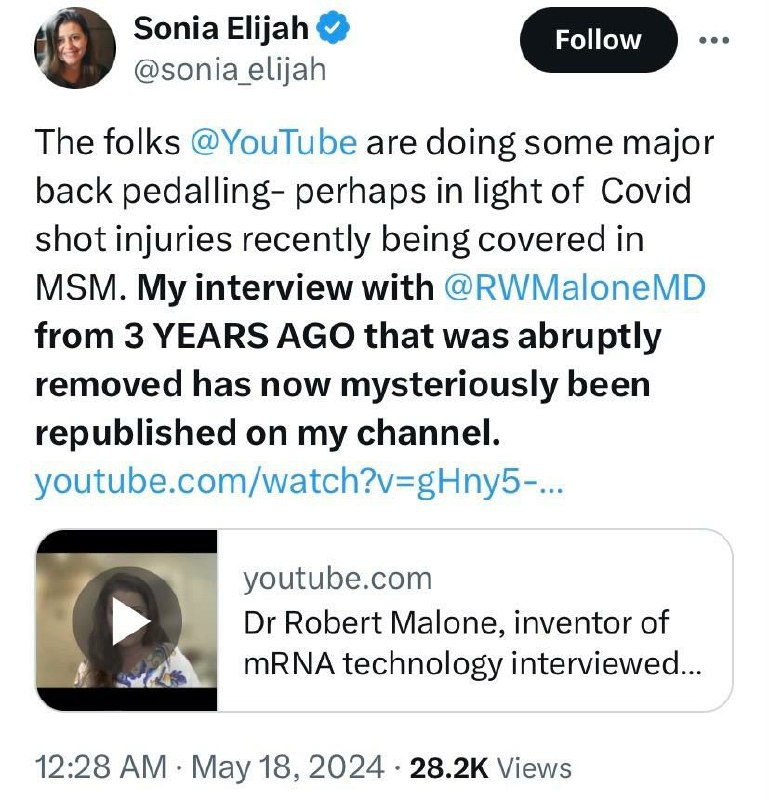This screenshot has width=769, height=800.
Task: Click the youtube.com domain in the card
Action: (338, 578)
